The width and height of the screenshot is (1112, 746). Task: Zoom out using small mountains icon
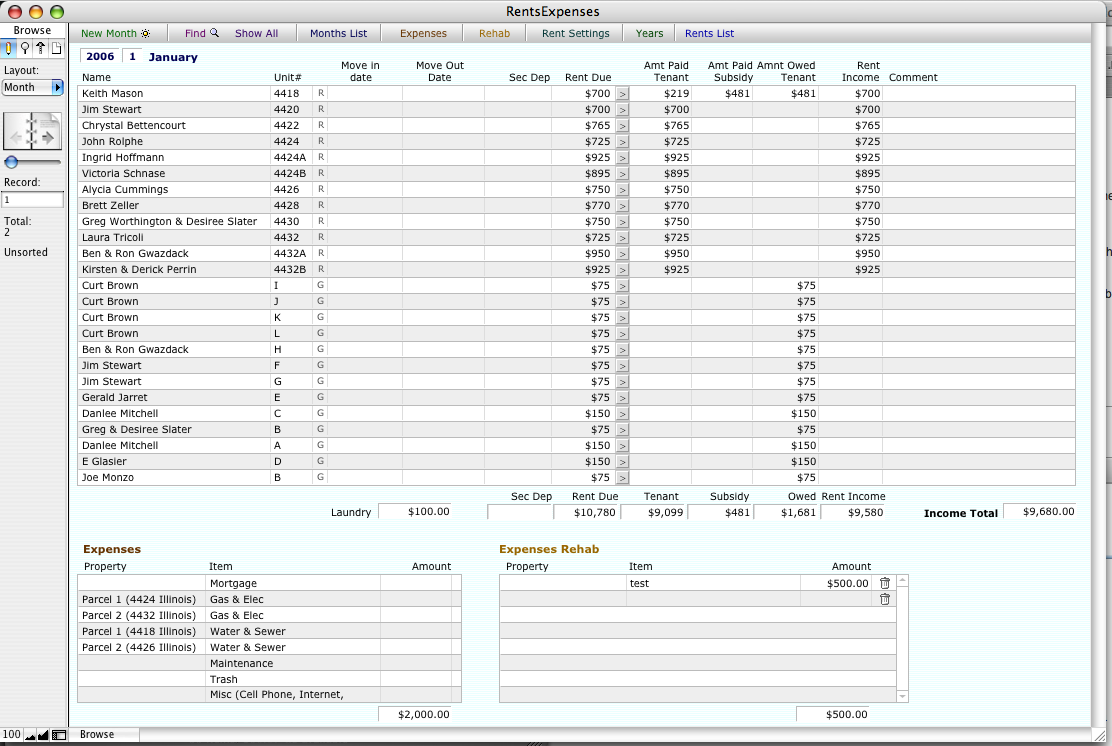click(30, 735)
